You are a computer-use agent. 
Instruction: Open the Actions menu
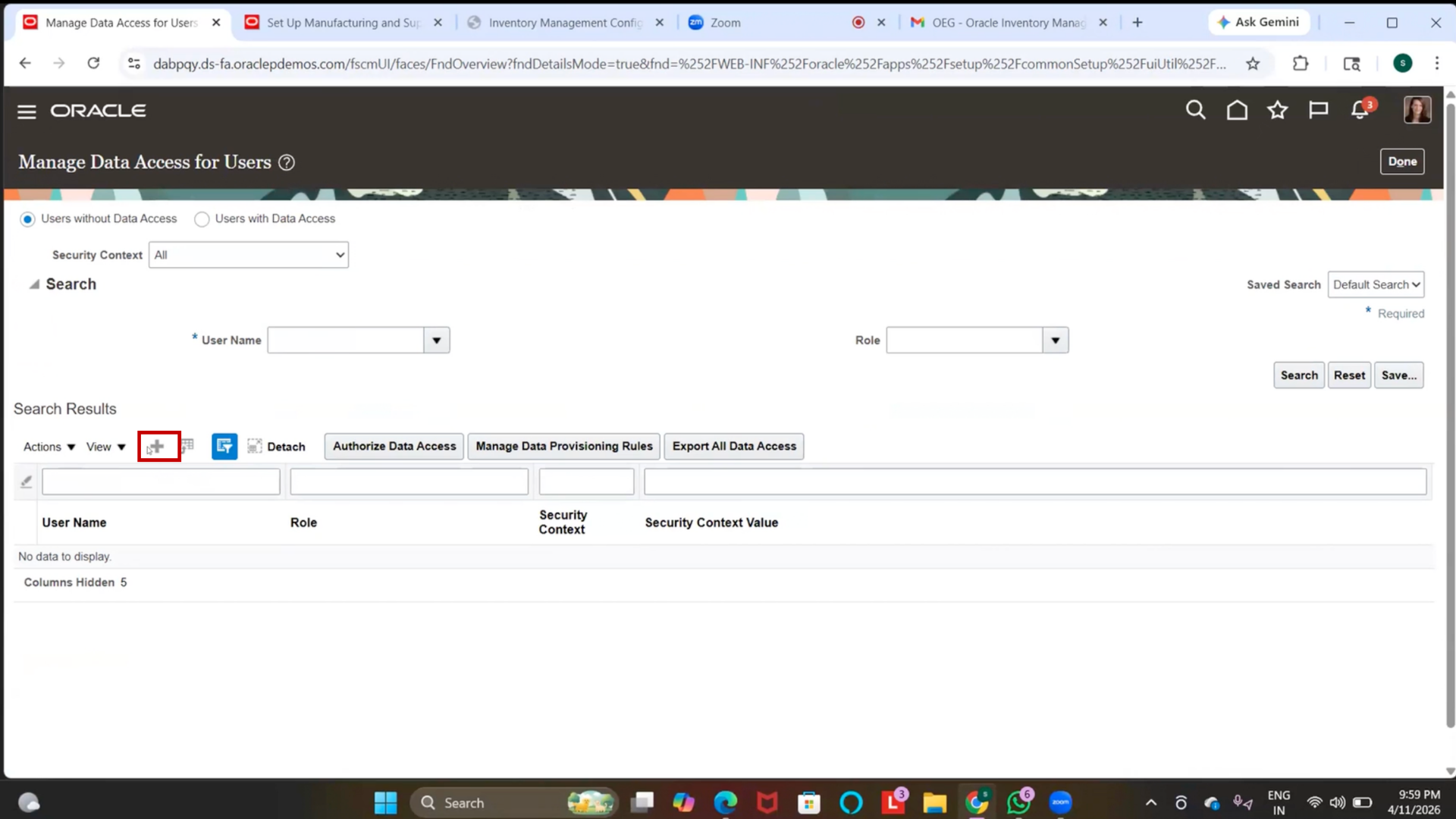coord(49,447)
